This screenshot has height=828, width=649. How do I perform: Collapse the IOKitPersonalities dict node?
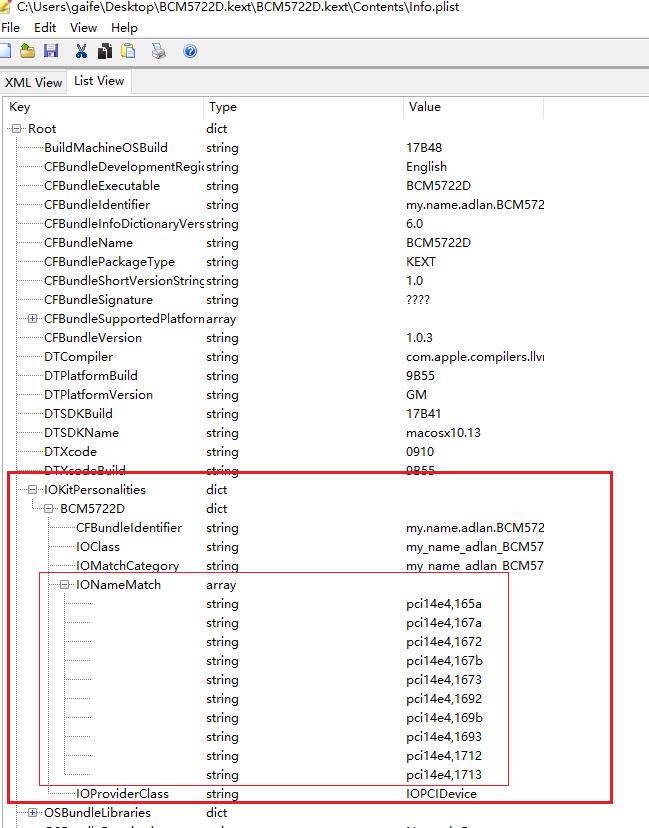coord(33,490)
